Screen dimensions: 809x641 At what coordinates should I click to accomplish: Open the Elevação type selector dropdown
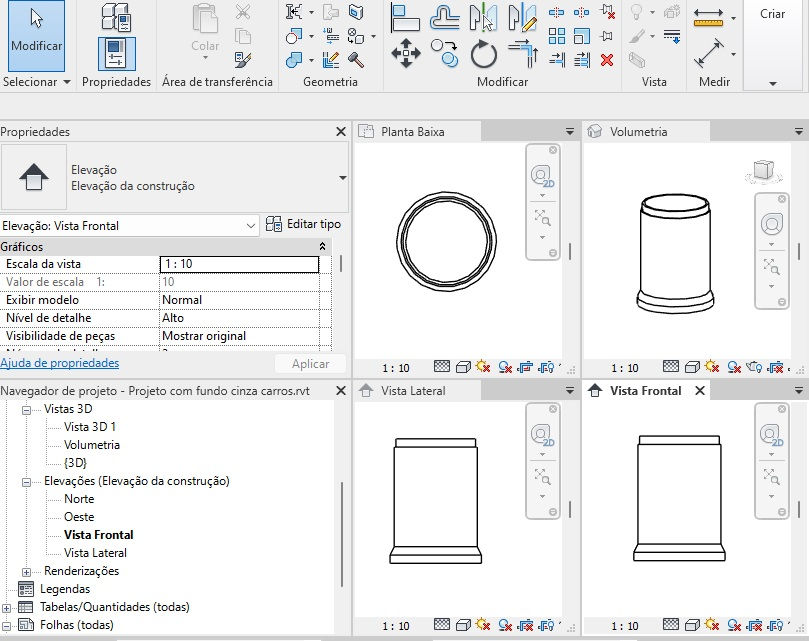pos(343,178)
